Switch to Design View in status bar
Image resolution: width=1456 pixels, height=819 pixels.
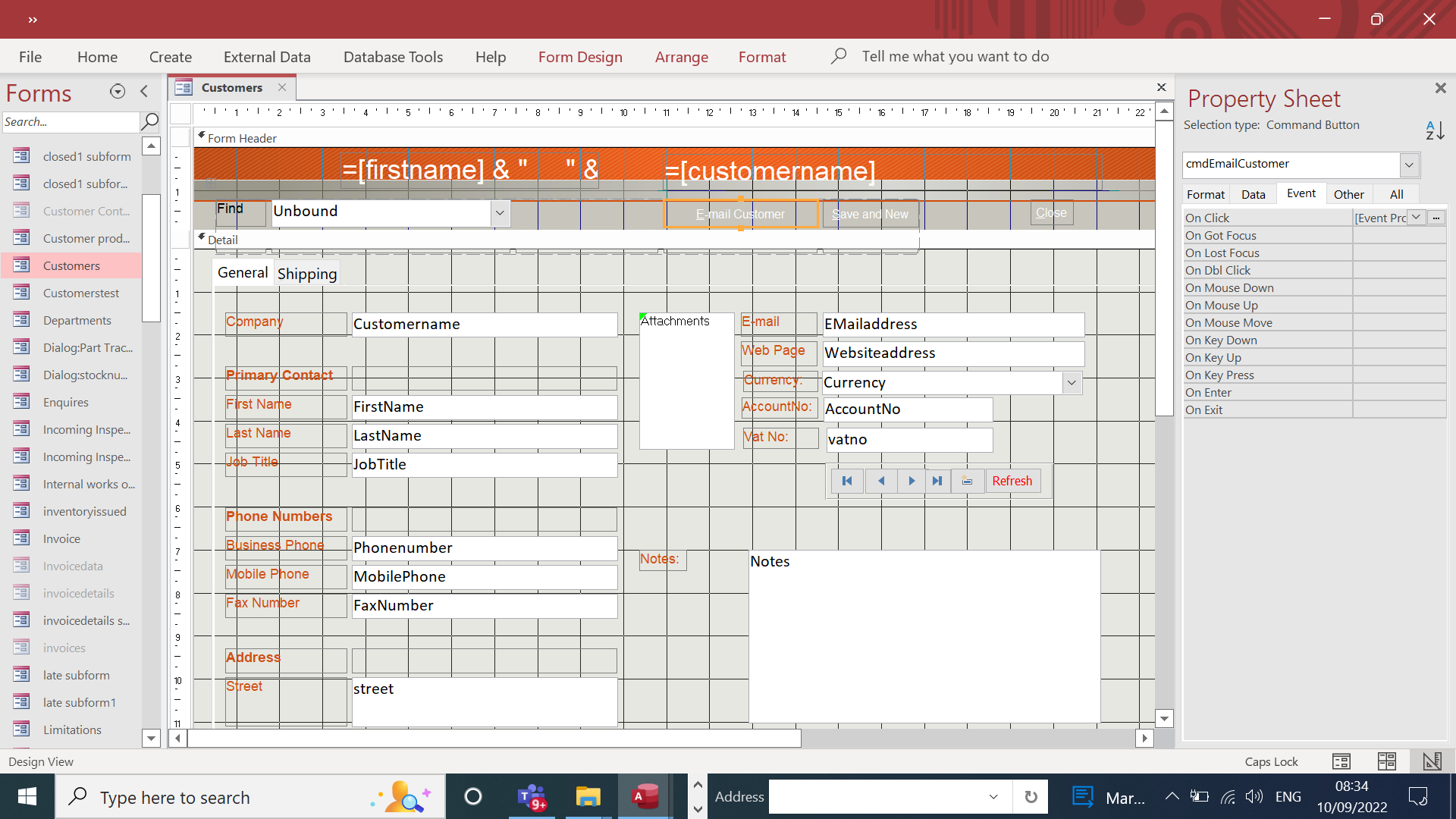(x=1432, y=761)
